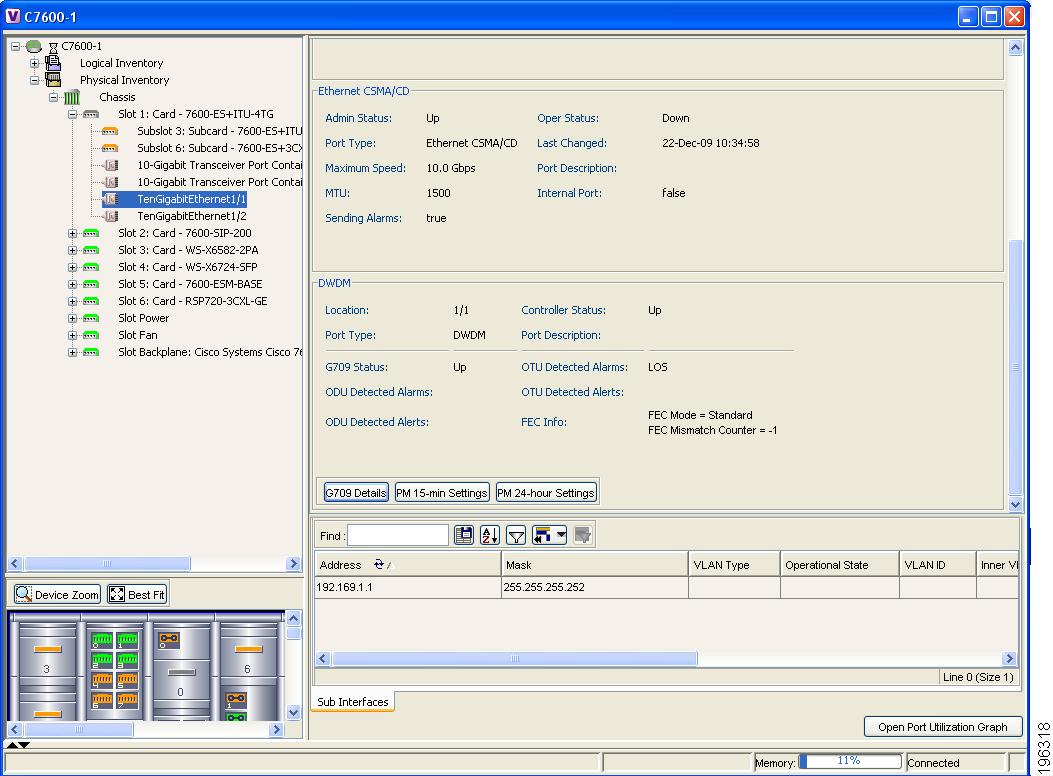The height and width of the screenshot is (776, 1053).
Task: Expand Slot 2: Card - 7600-SIP-200
Action: 72,233
